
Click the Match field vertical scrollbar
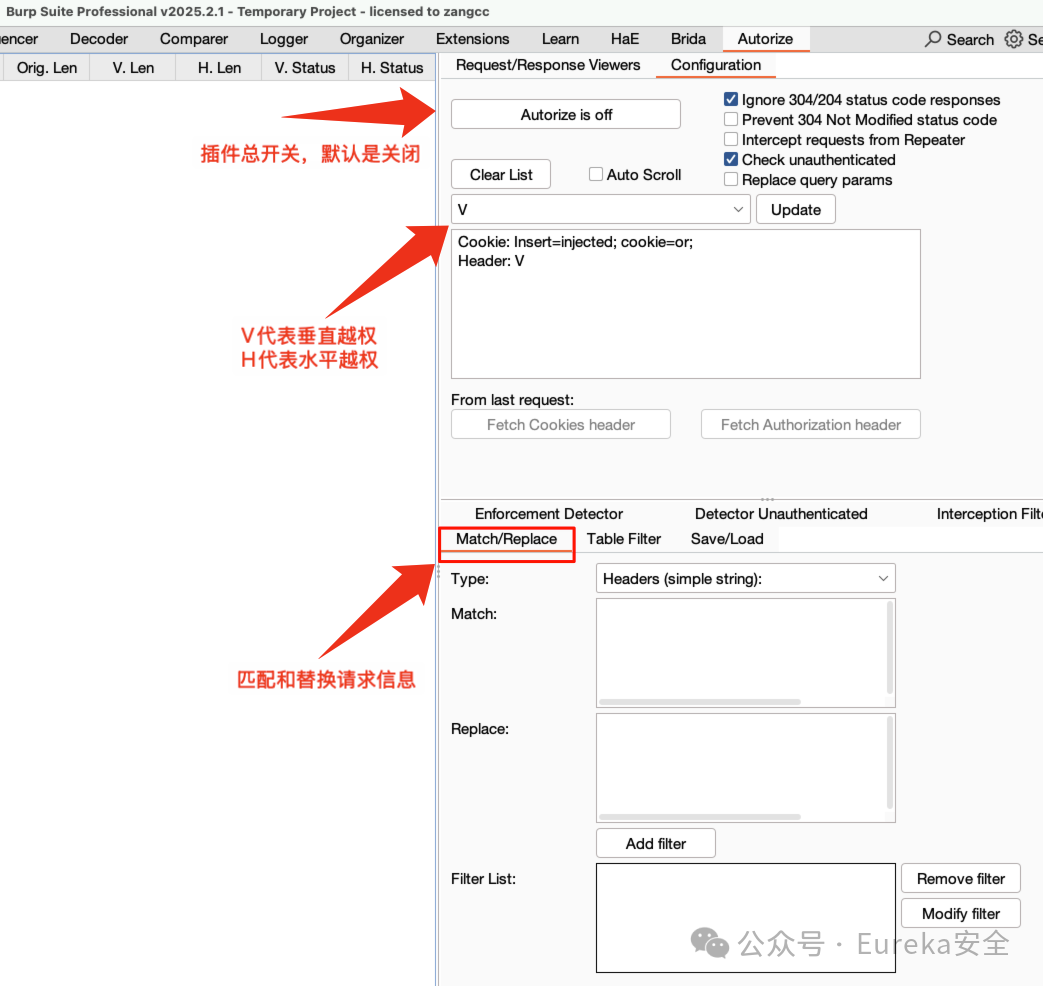(x=890, y=648)
